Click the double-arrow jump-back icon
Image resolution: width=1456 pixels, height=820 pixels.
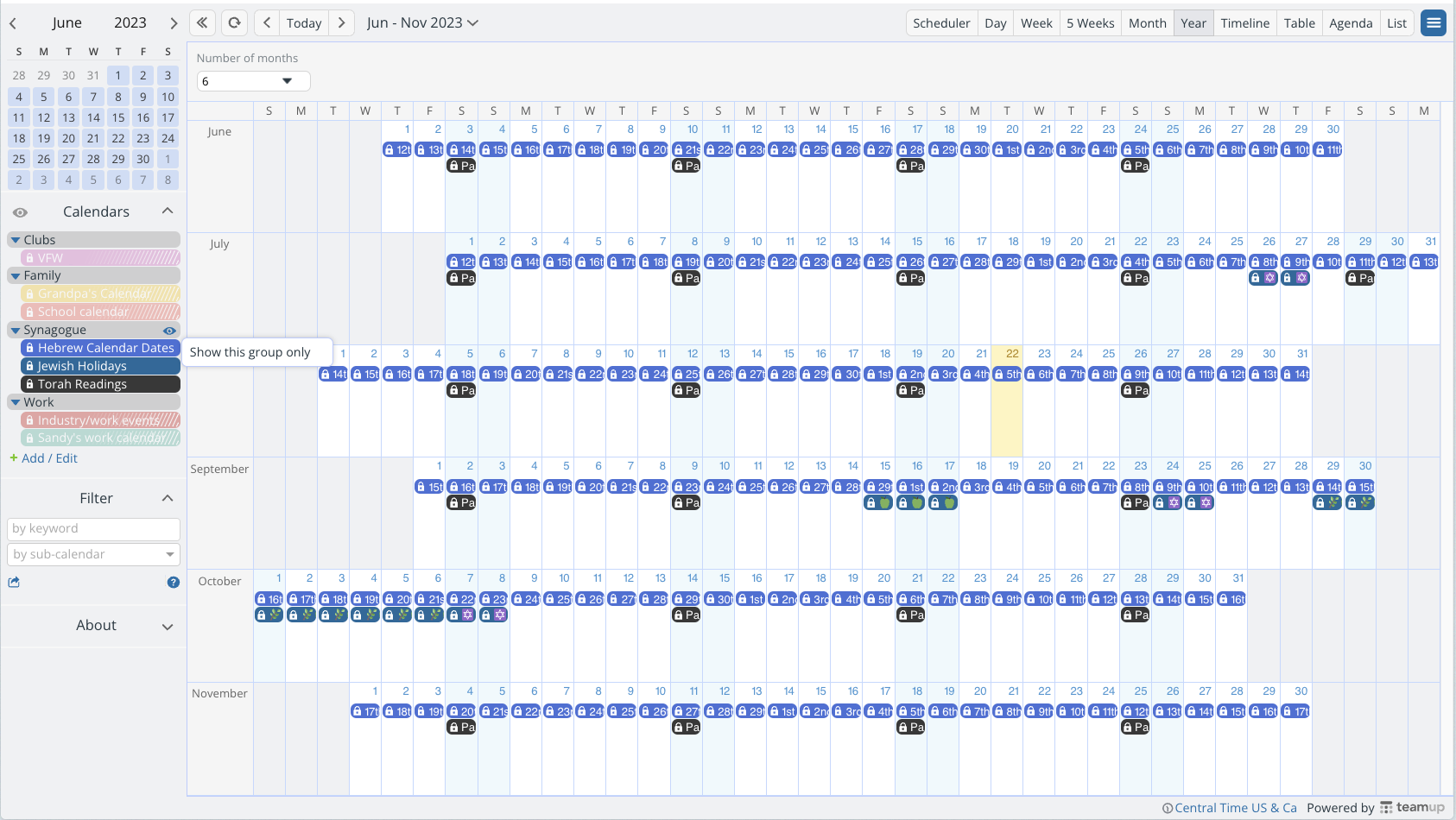coord(202,22)
